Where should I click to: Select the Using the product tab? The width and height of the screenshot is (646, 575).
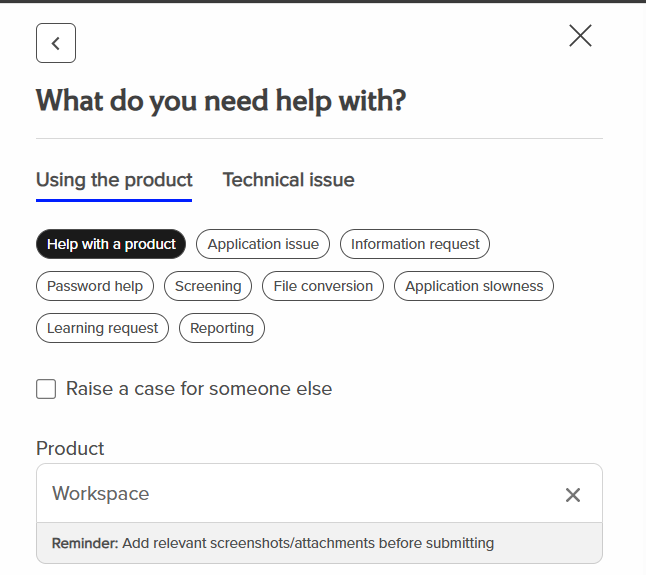click(114, 180)
